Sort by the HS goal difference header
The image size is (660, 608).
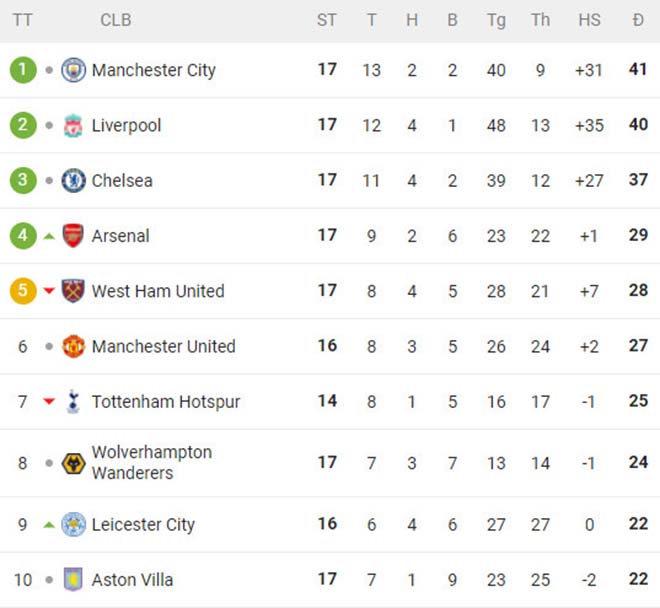click(x=590, y=20)
